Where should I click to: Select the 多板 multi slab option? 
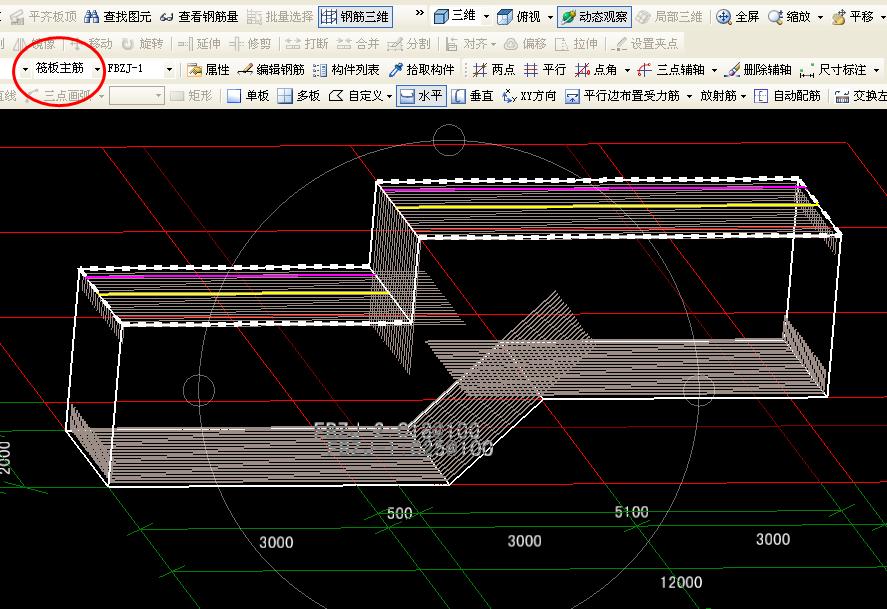[299, 96]
